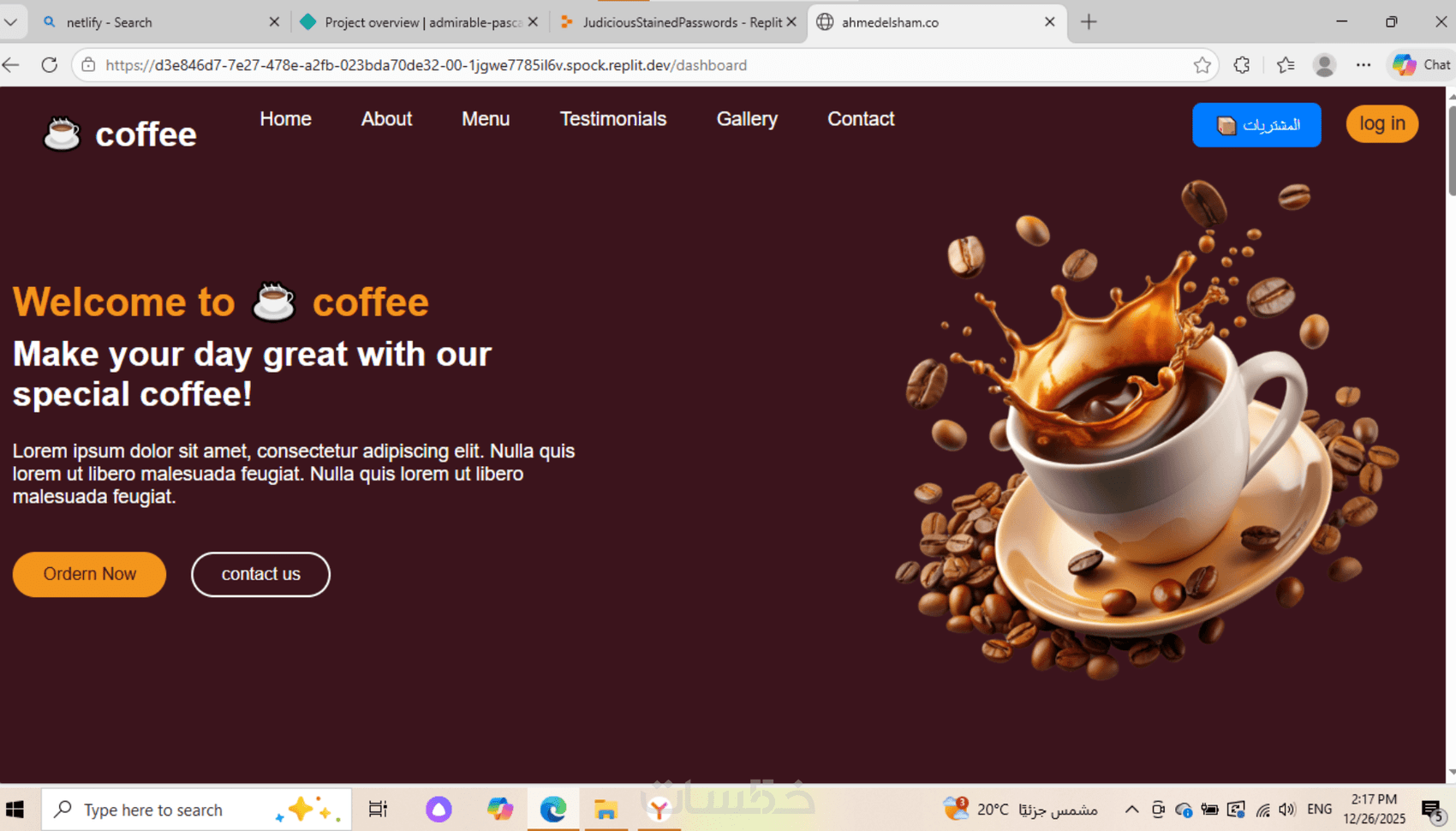Image resolution: width=1456 pixels, height=831 pixels.
Task: Open the Gallery nav link
Action: coord(747,119)
